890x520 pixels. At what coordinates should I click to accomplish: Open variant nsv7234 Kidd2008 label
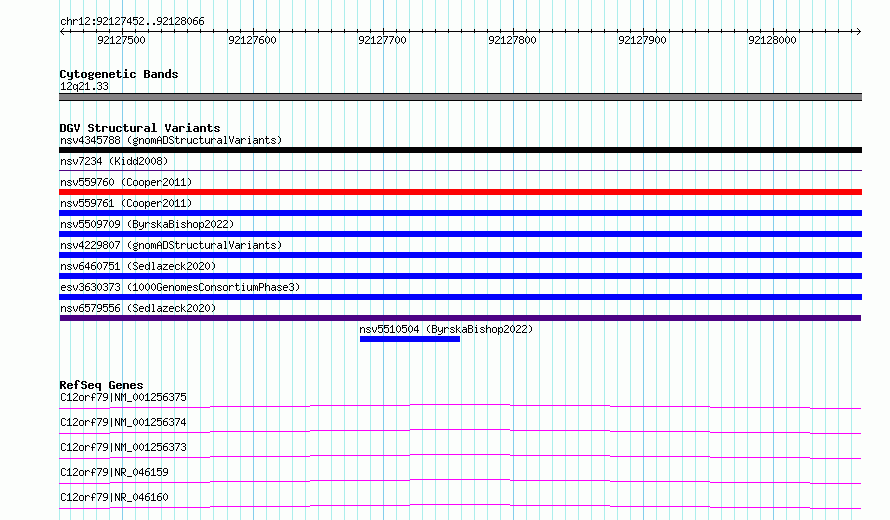tap(114, 161)
